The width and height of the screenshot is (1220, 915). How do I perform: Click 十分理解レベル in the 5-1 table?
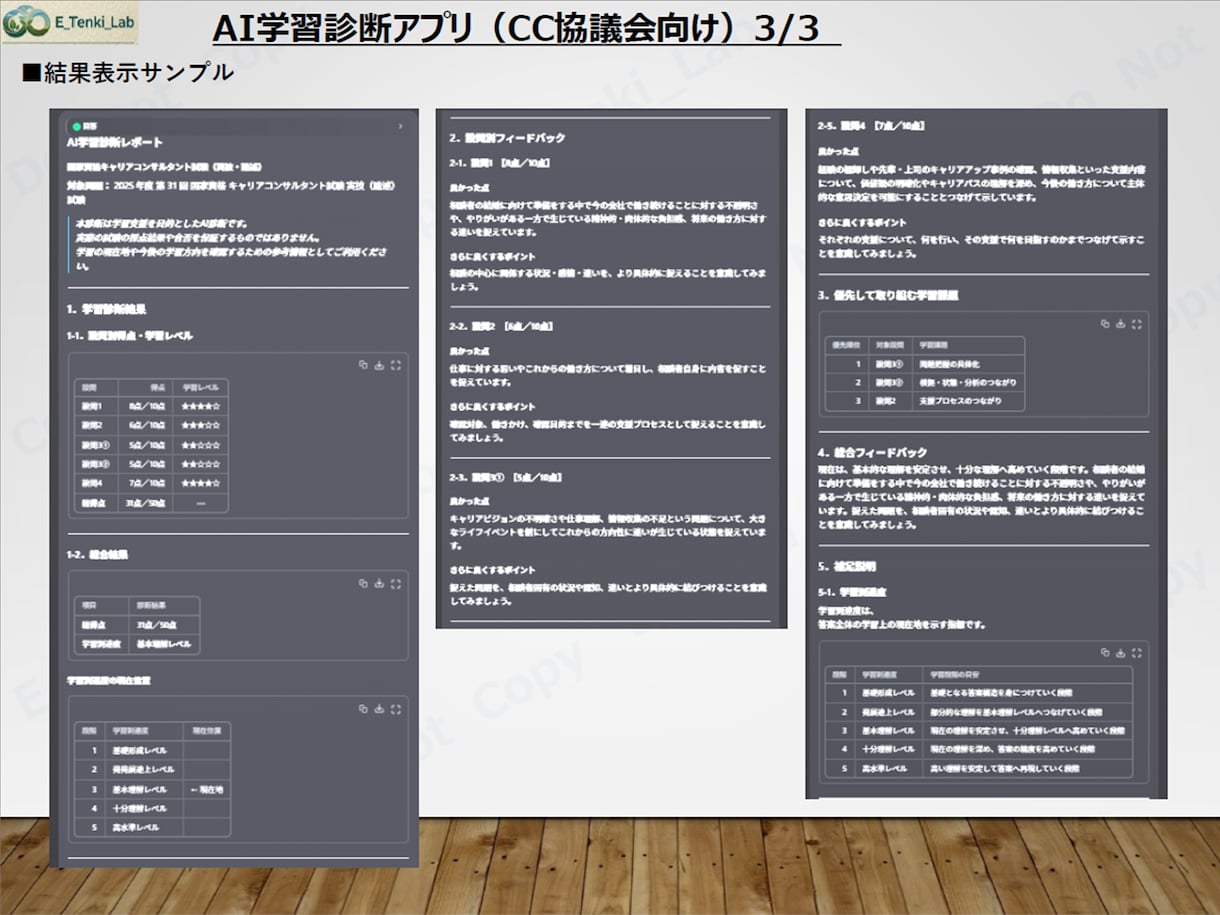pyautogui.click(x=888, y=749)
